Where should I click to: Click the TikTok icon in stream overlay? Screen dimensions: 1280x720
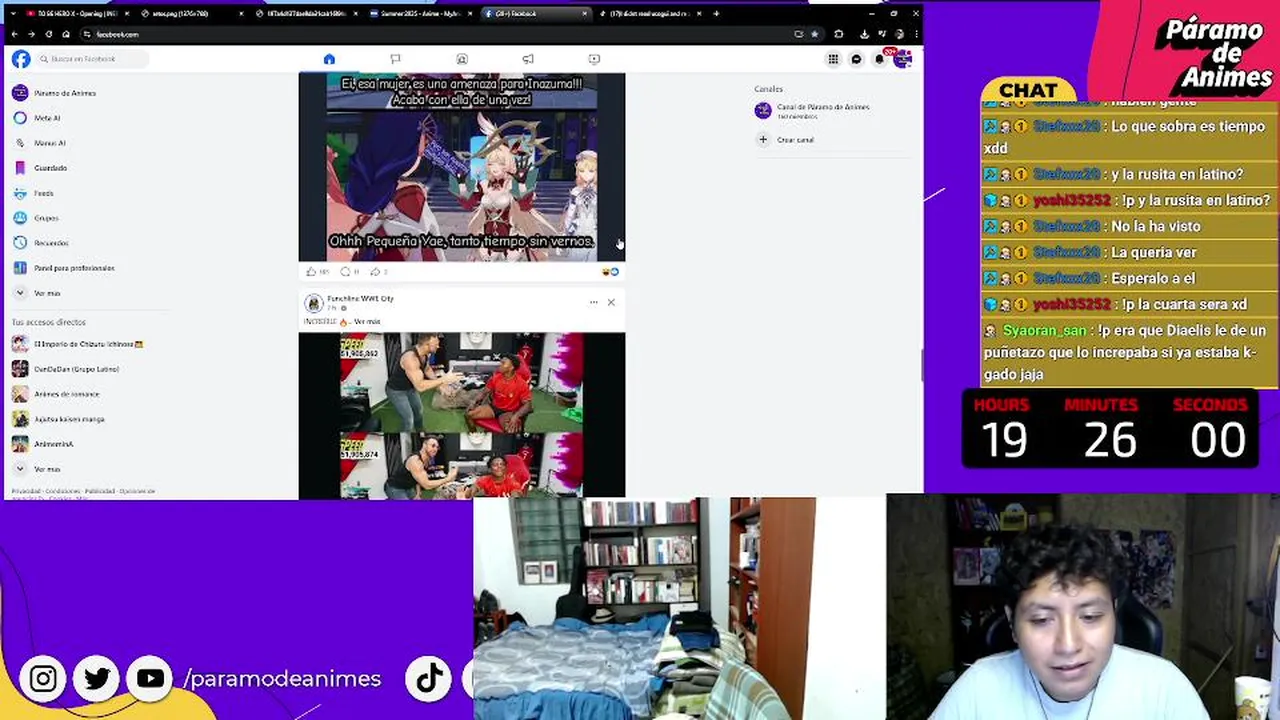(429, 679)
